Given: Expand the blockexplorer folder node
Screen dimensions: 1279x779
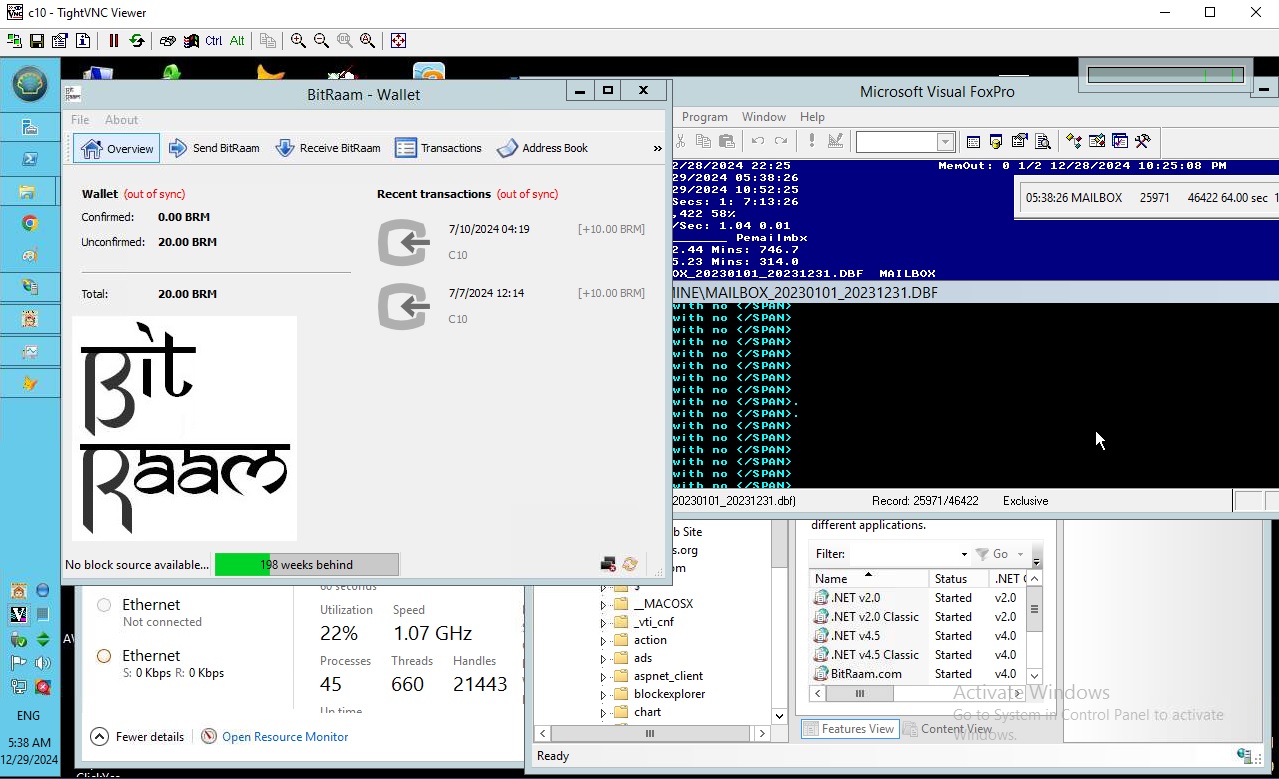Looking at the screenshot, I should 603,694.
